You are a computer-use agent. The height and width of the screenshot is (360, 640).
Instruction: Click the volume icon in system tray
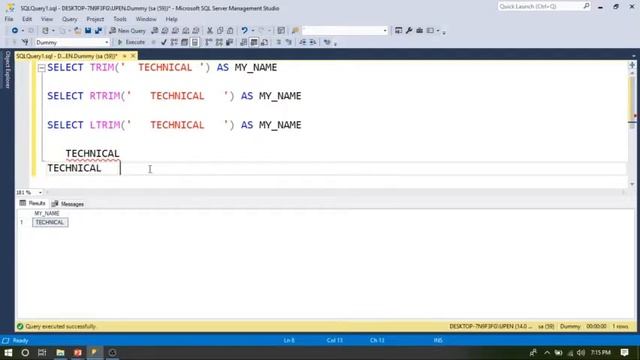(581, 352)
